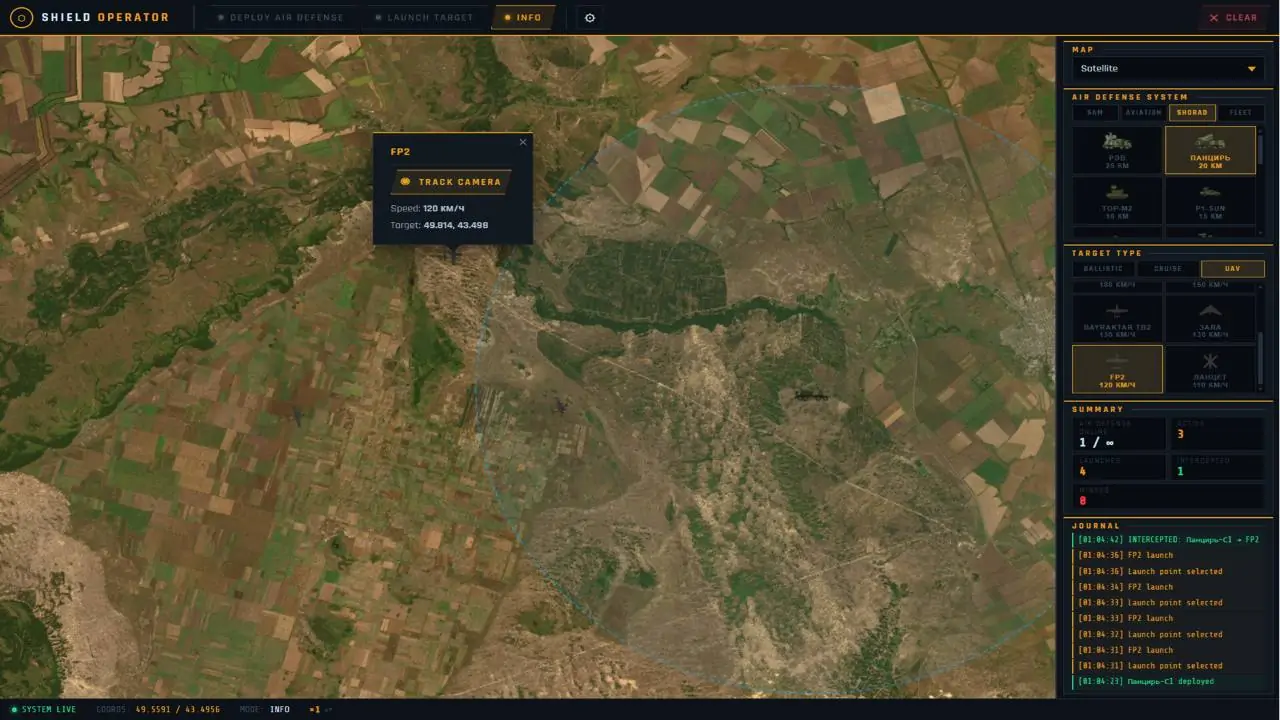The width and height of the screenshot is (1280, 720).
Task: Select the SAM air defense category
Action: (x=1095, y=113)
